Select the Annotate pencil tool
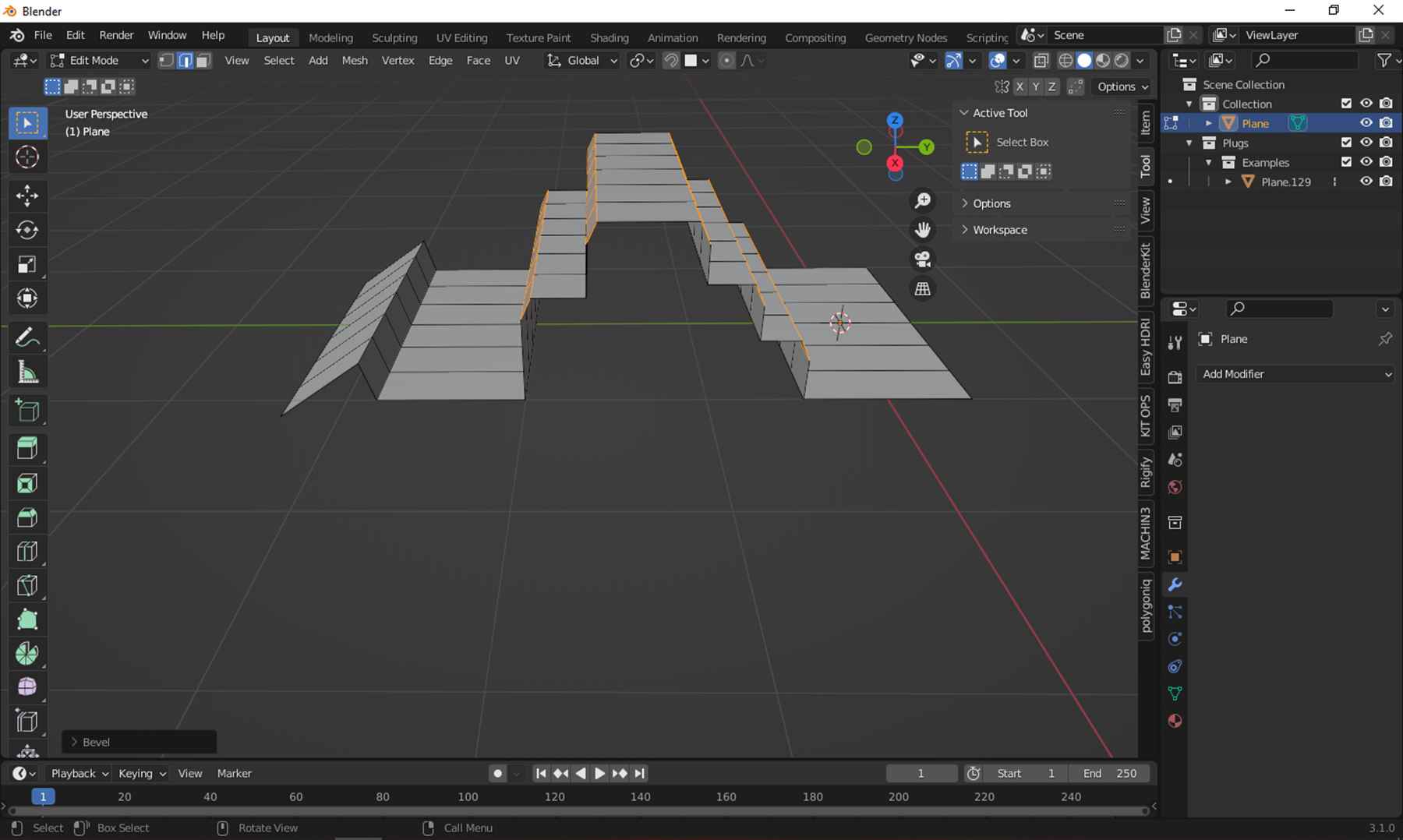 click(27, 337)
